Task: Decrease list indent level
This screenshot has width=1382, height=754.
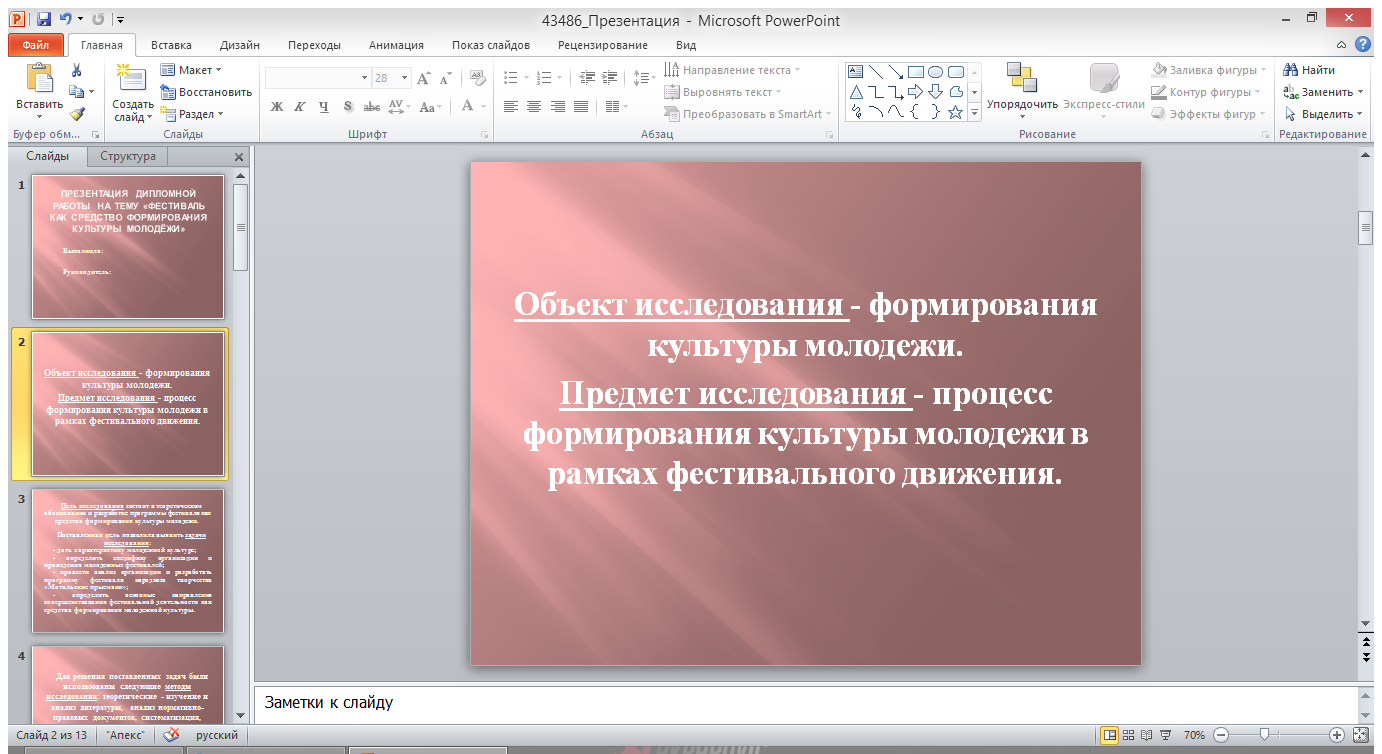Action: (587, 77)
